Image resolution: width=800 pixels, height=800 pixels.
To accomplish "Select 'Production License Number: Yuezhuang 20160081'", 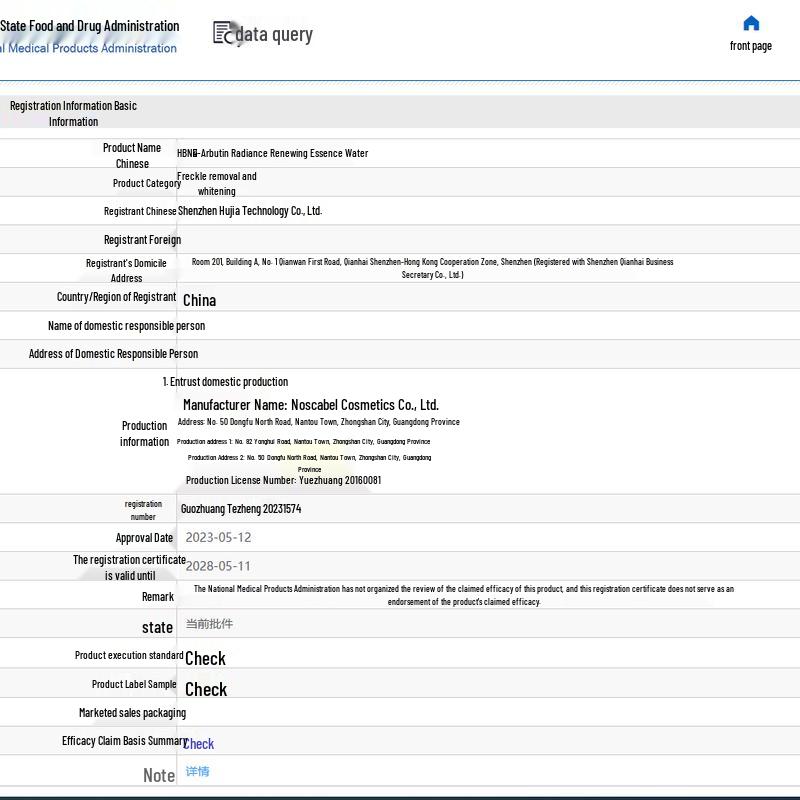I will [283, 480].
